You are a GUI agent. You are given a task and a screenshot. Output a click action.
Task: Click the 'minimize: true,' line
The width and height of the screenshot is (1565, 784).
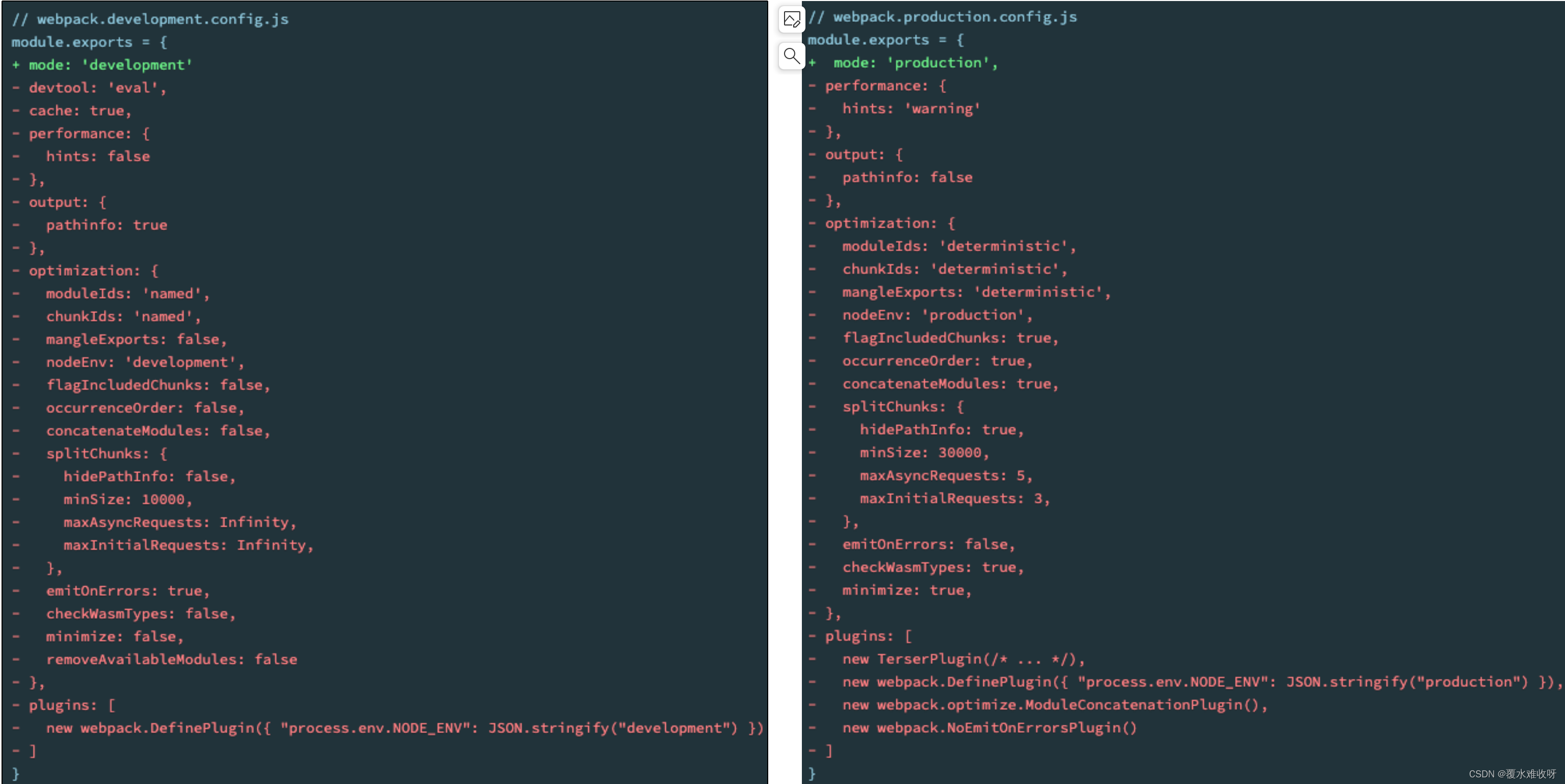tap(907, 590)
